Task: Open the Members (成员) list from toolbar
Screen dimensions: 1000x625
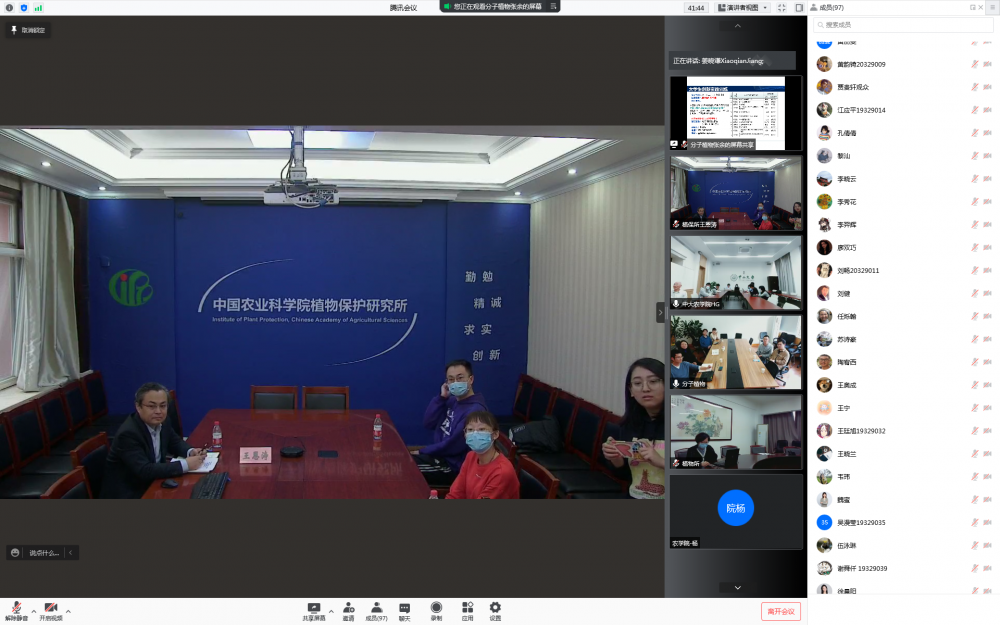Action: pyautogui.click(x=376, y=607)
